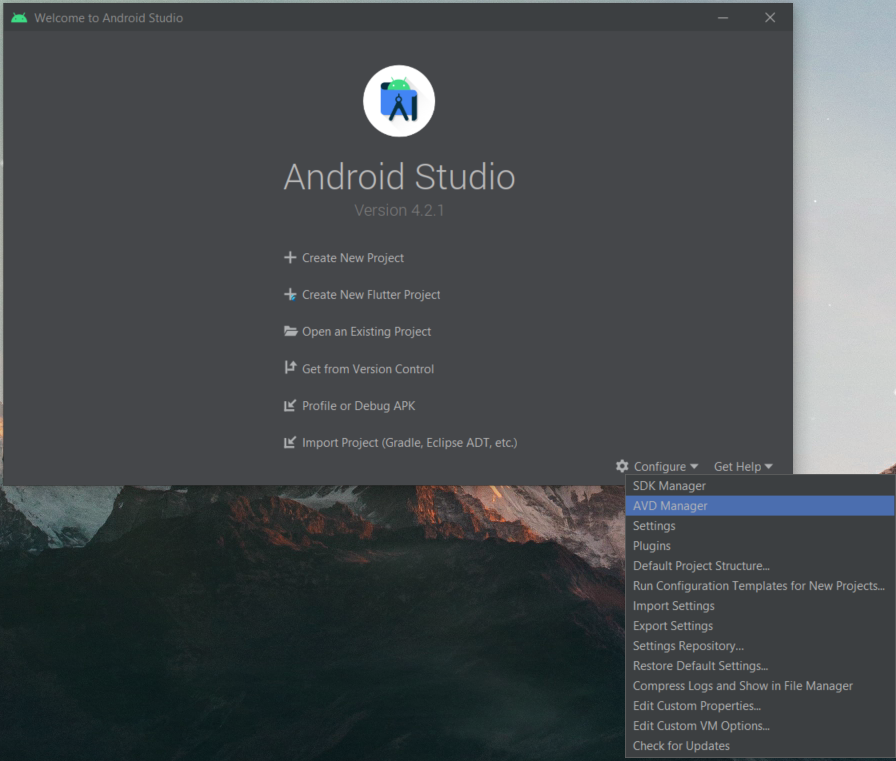Open an Existing Project
Image resolution: width=896 pixels, height=761 pixels.
click(x=366, y=331)
